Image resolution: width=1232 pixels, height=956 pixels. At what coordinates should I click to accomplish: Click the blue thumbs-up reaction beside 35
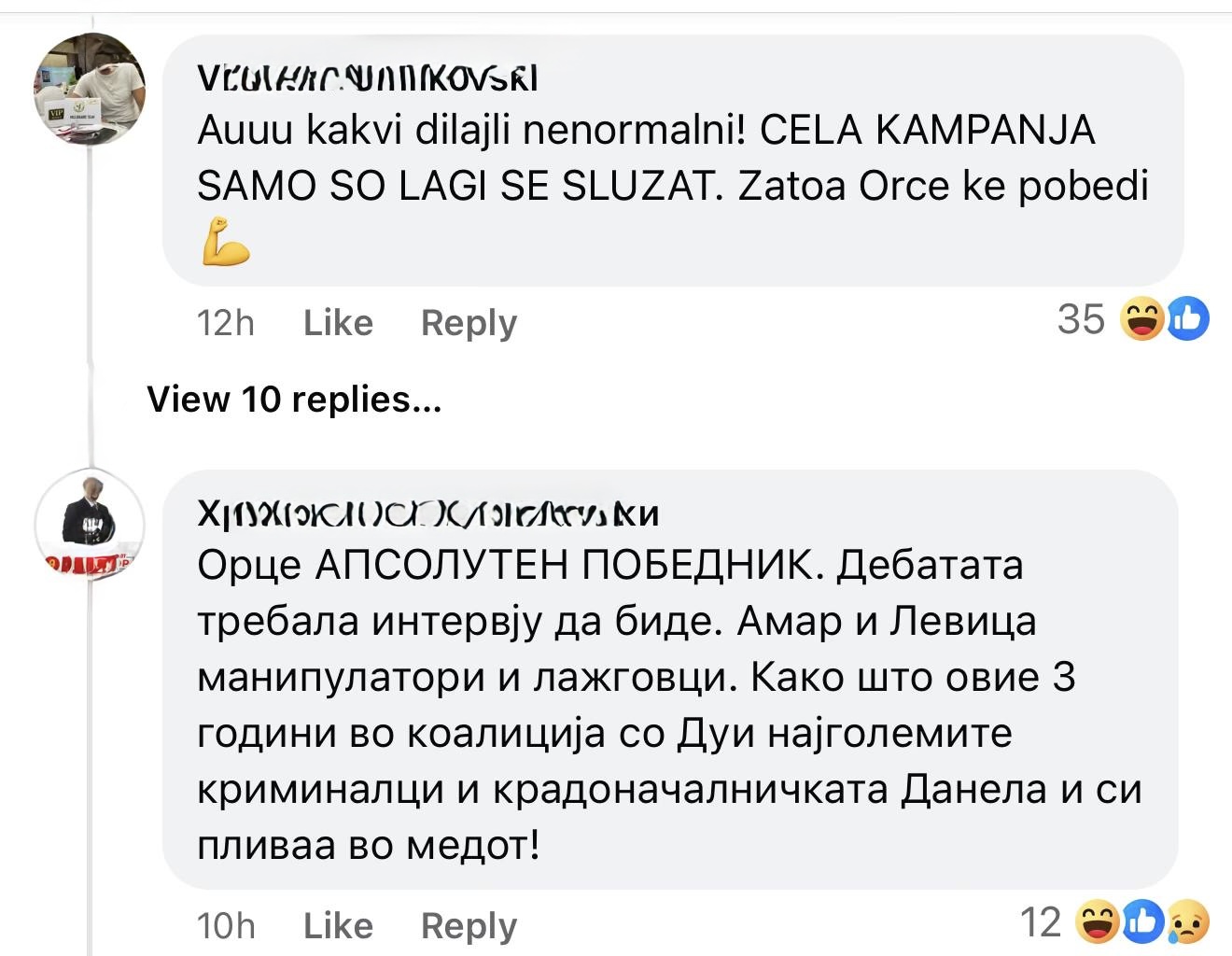point(1188,320)
